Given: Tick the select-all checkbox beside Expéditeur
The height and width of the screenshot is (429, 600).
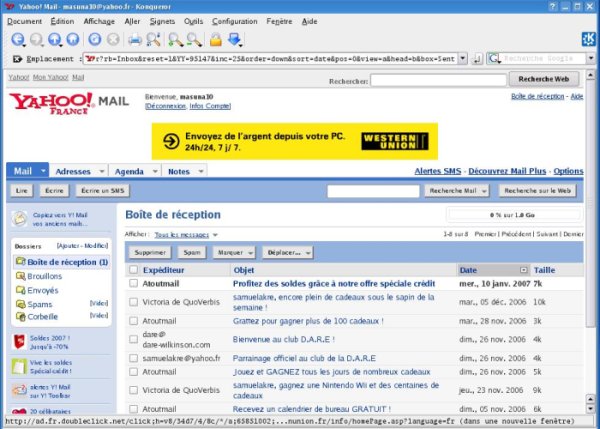Looking at the screenshot, I should click(x=133, y=270).
